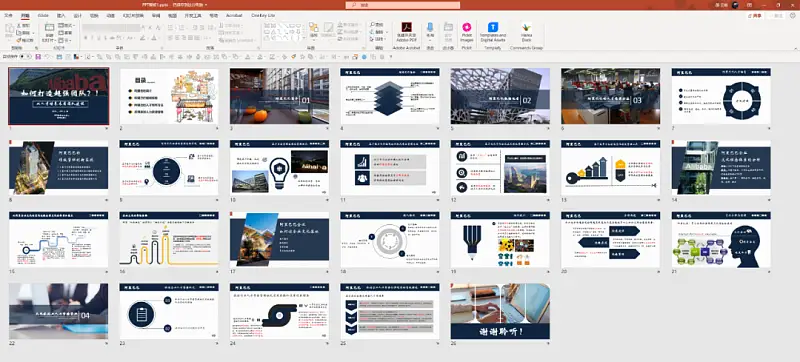Click the Create Adobe PDF icon
800x362 pixels.
point(407,28)
